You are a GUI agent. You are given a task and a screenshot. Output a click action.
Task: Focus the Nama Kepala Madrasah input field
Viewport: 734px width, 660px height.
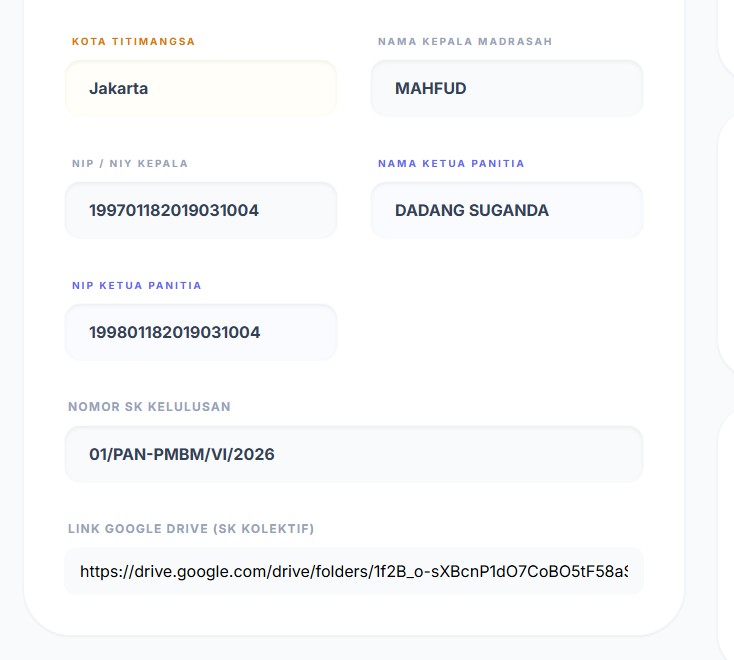tap(506, 88)
